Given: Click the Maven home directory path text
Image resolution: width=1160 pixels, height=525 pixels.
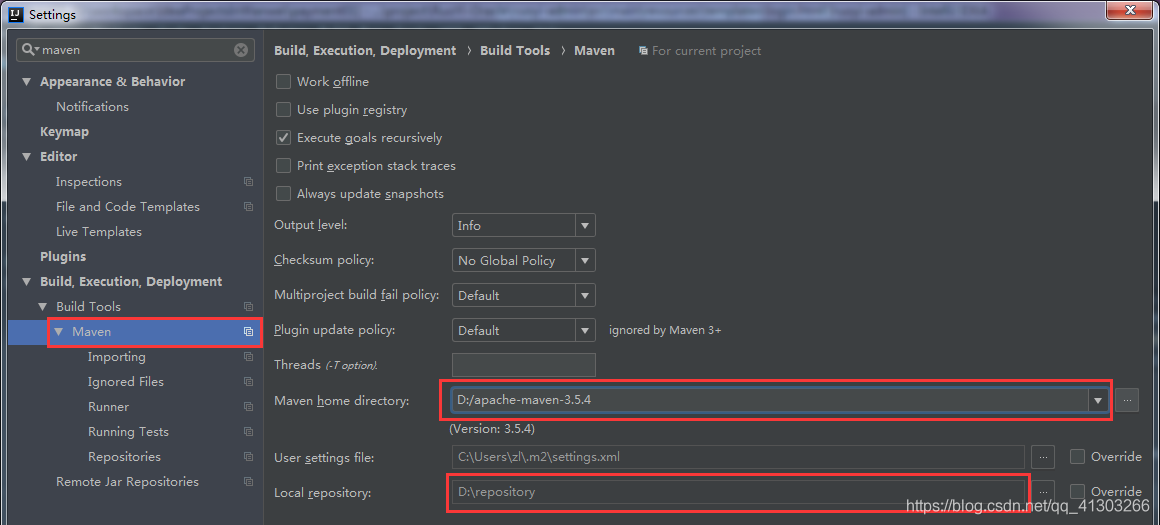Looking at the screenshot, I should click(525, 400).
